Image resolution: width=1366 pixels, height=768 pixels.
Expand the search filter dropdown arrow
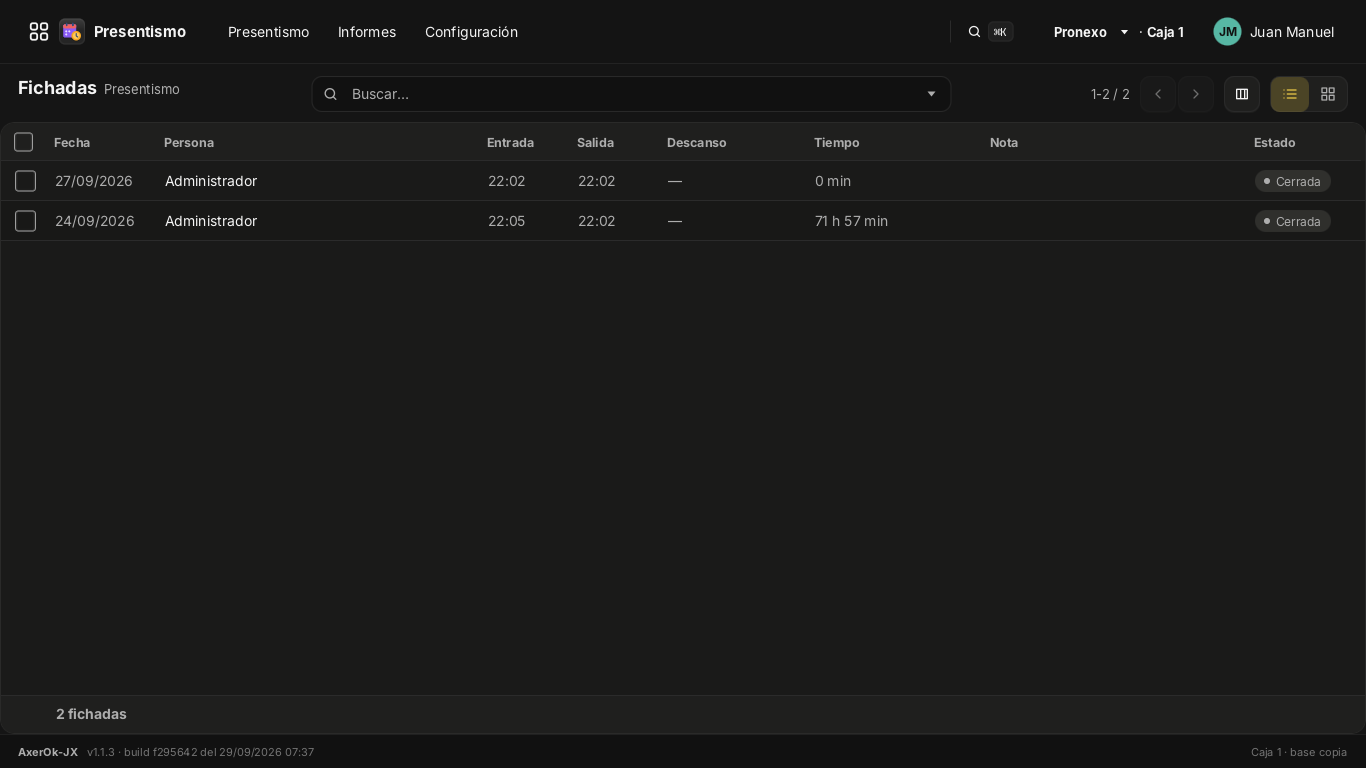[931, 94]
